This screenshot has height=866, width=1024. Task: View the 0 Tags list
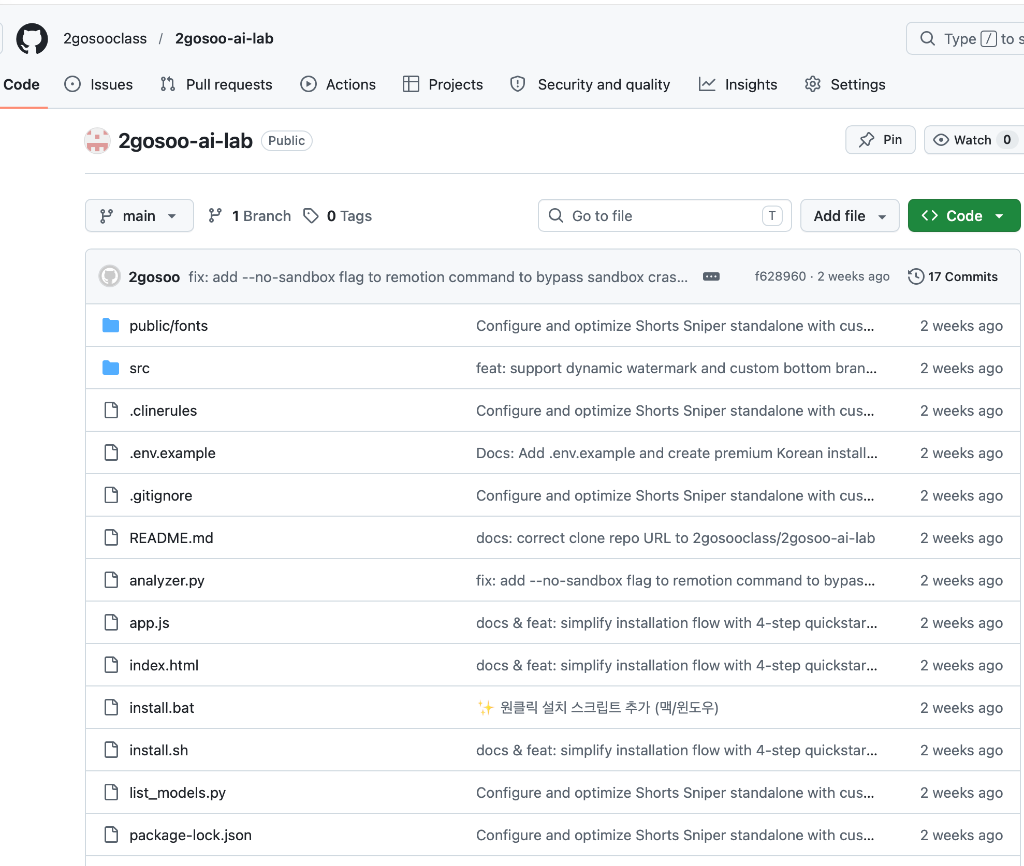338,216
